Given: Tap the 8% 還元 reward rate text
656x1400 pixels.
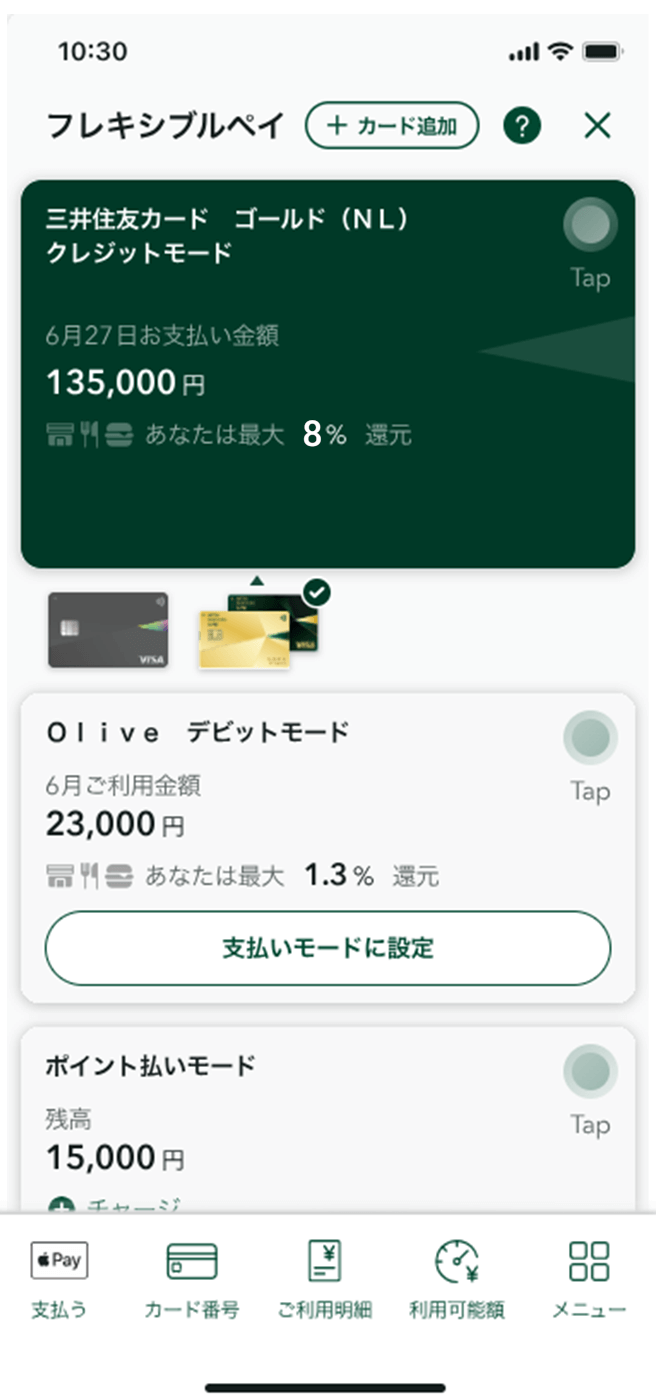Looking at the screenshot, I should point(357,435).
